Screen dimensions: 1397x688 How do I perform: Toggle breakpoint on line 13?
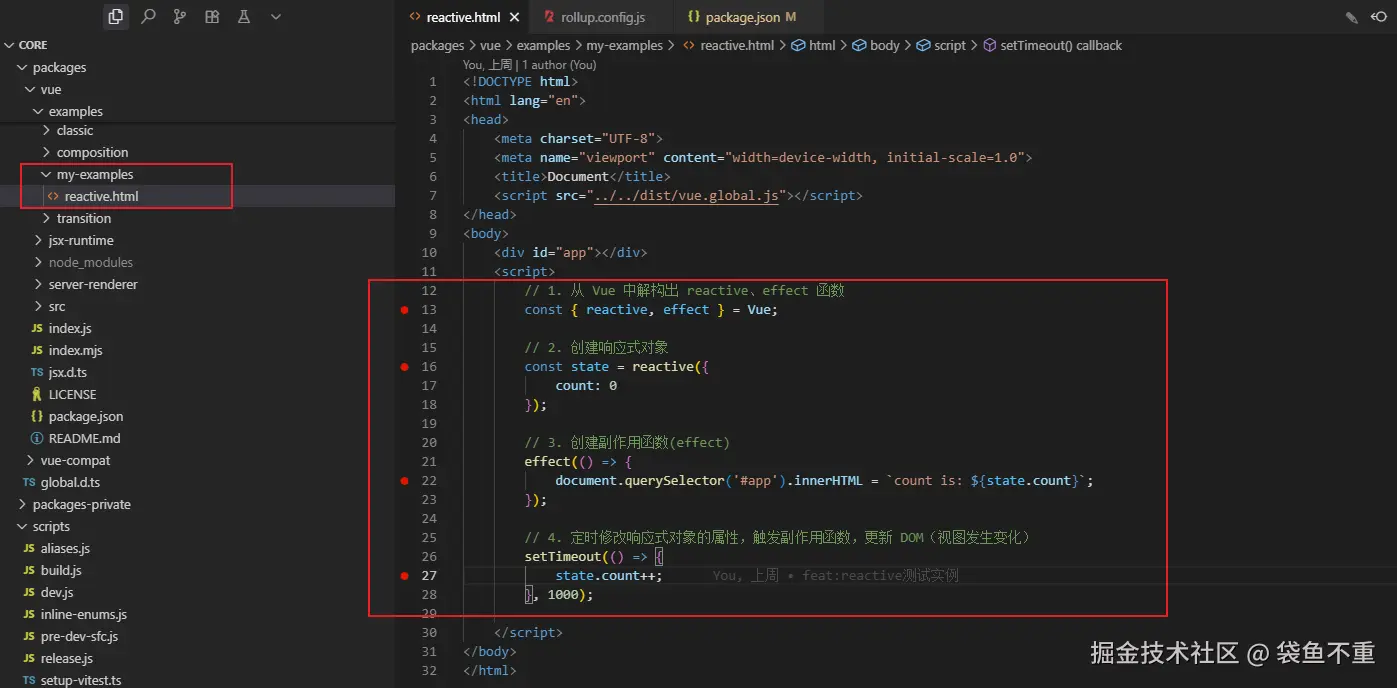click(x=405, y=310)
